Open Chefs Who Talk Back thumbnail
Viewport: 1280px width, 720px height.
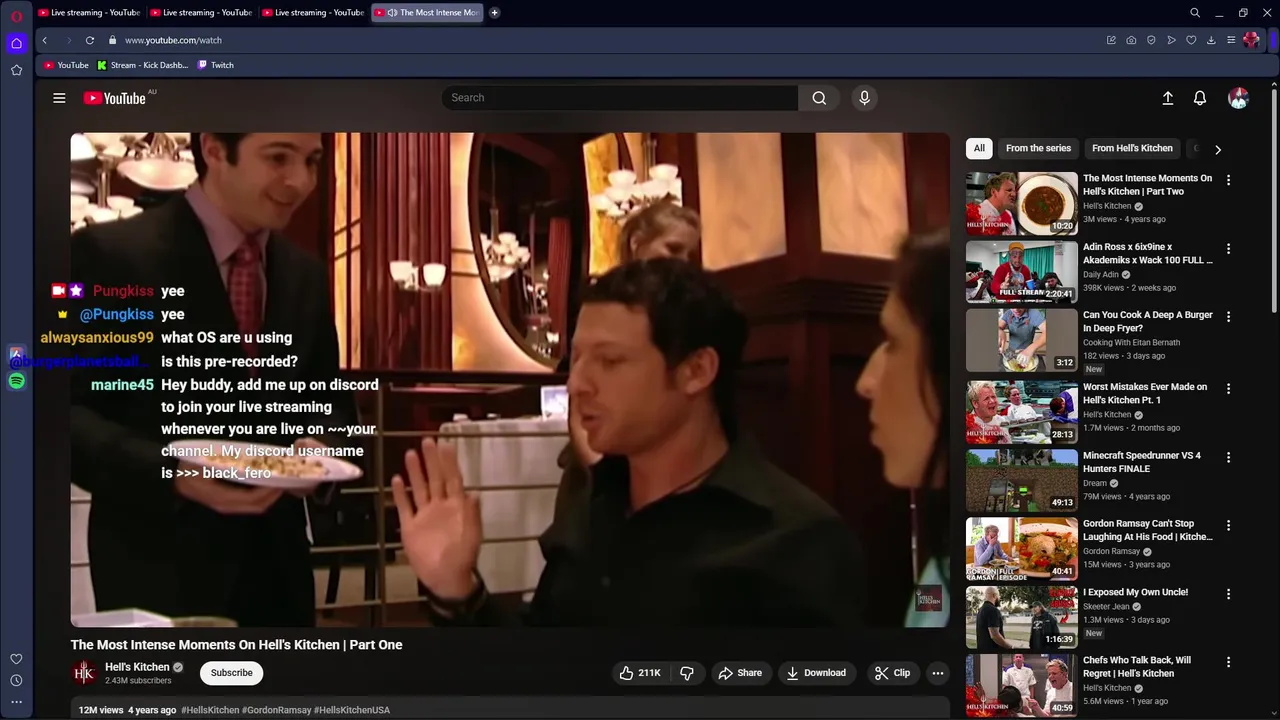pyautogui.click(x=1021, y=685)
